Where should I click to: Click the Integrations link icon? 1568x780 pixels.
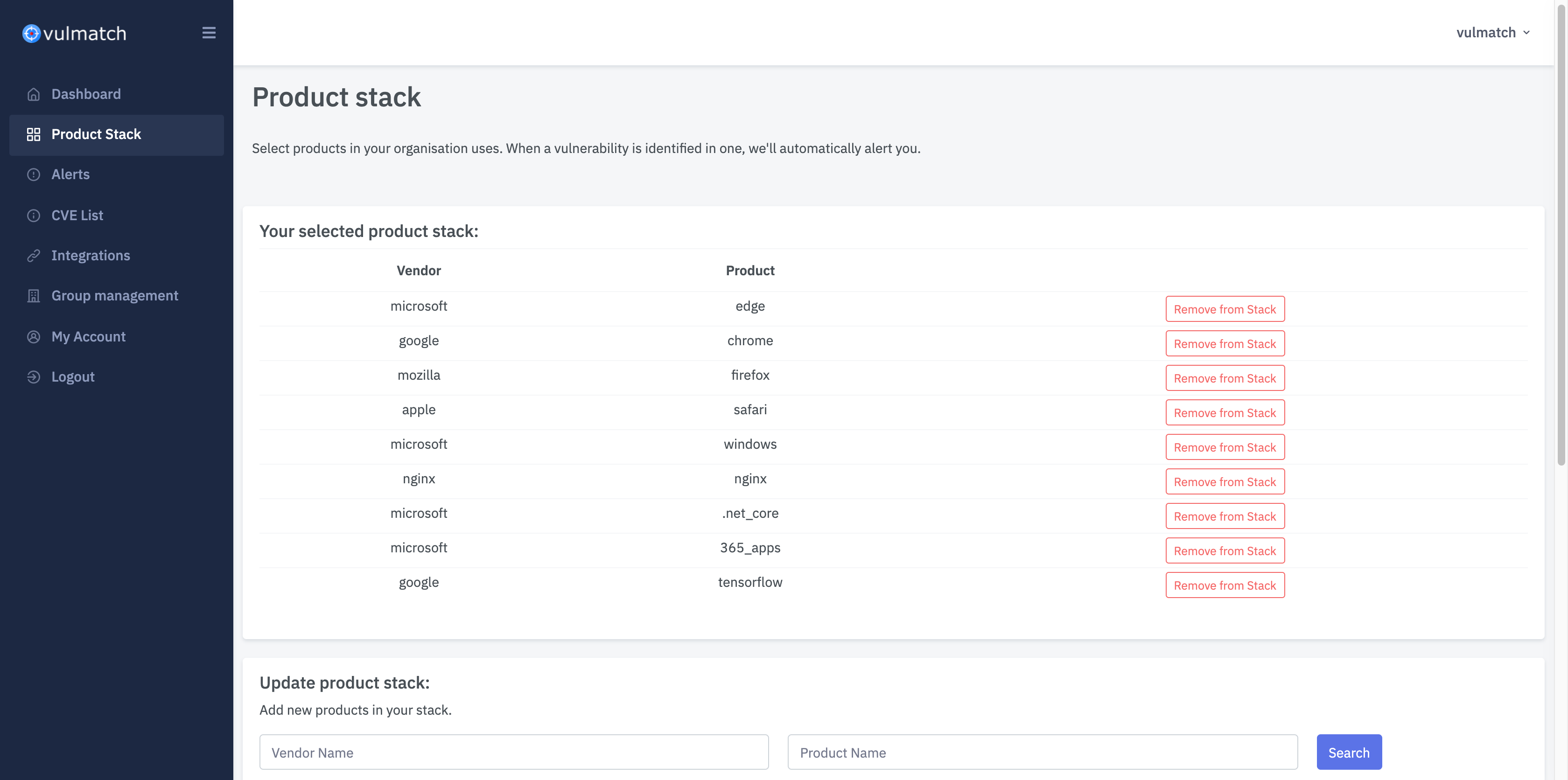[x=34, y=256]
